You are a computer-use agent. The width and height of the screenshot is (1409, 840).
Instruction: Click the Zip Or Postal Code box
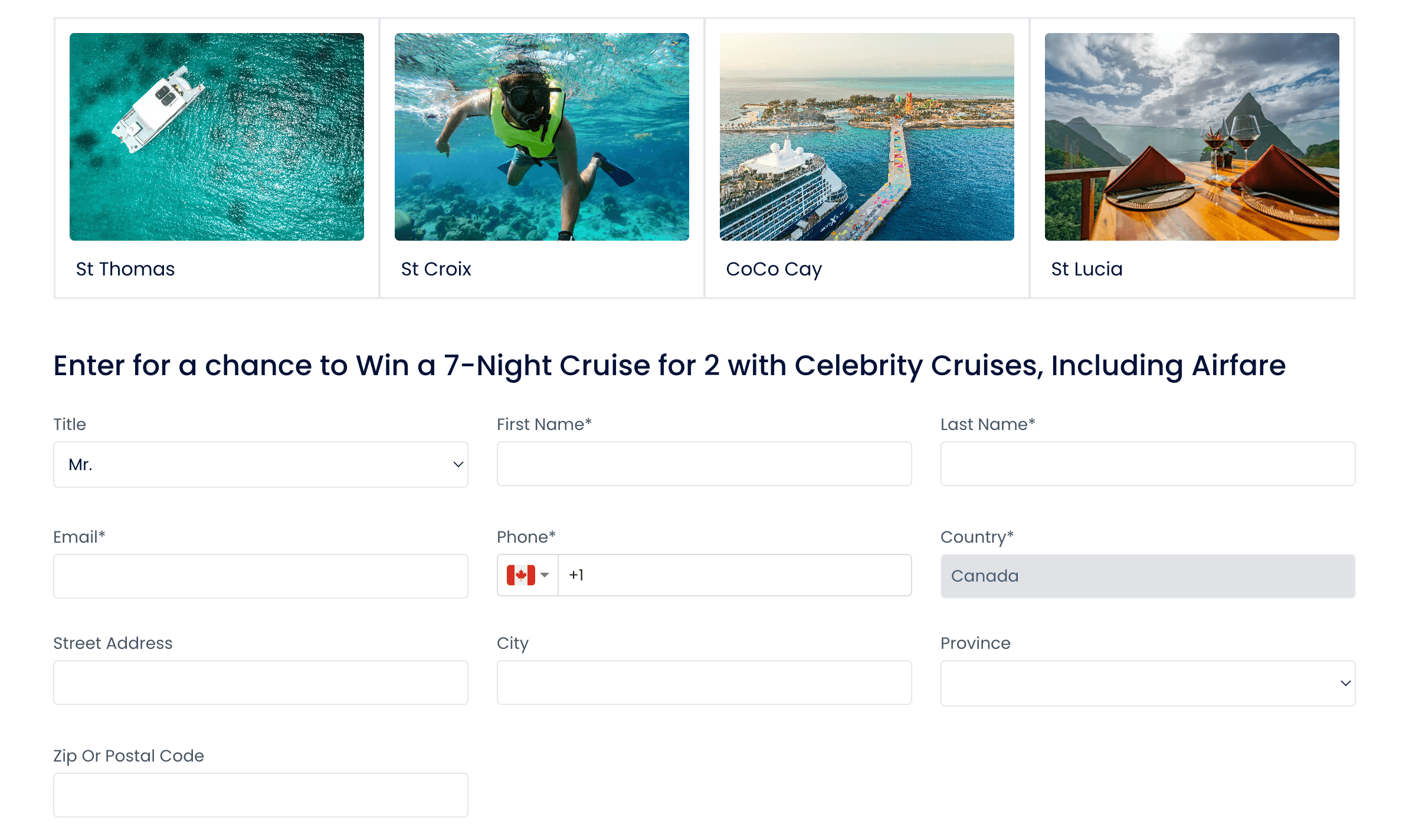(260, 795)
